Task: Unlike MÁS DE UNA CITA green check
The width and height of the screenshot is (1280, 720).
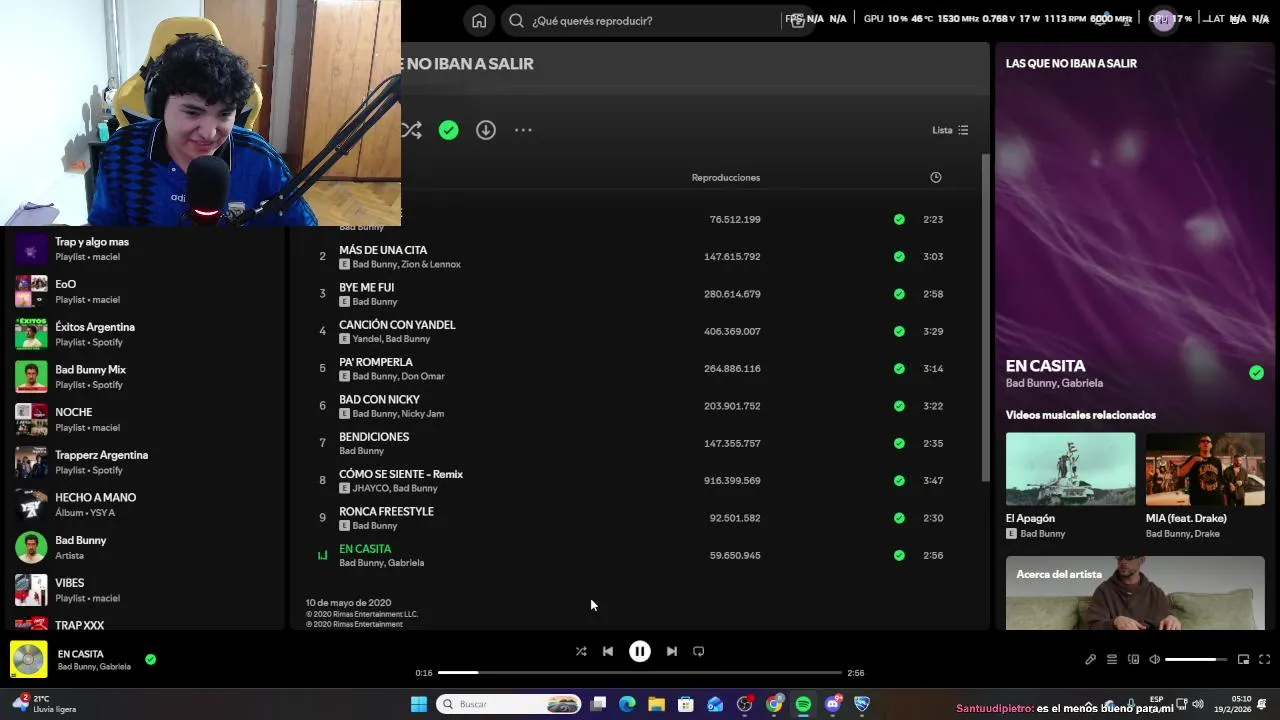Action: tap(899, 257)
